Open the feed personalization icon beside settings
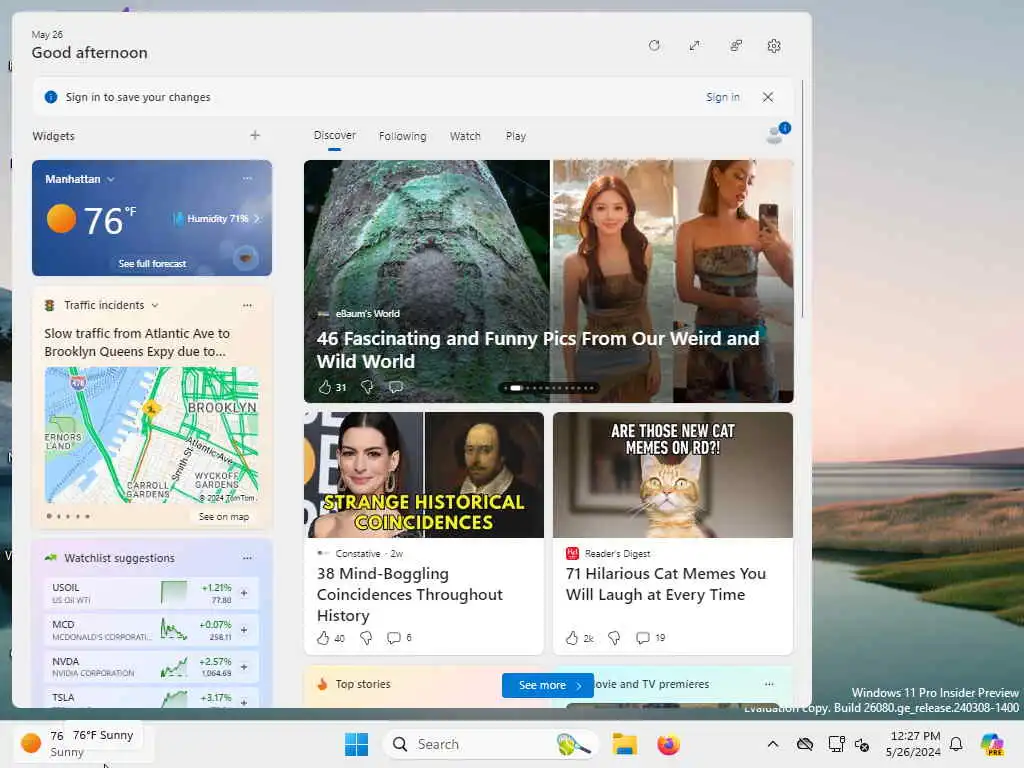Image resolution: width=1024 pixels, height=768 pixels. 735,46
